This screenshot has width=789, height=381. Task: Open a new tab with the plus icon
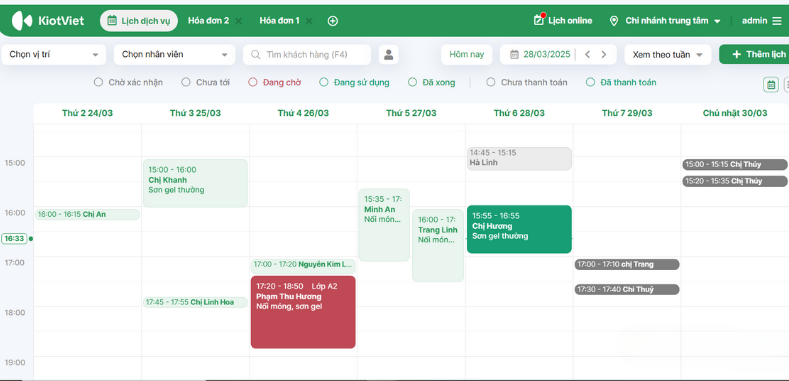(333, 21)
